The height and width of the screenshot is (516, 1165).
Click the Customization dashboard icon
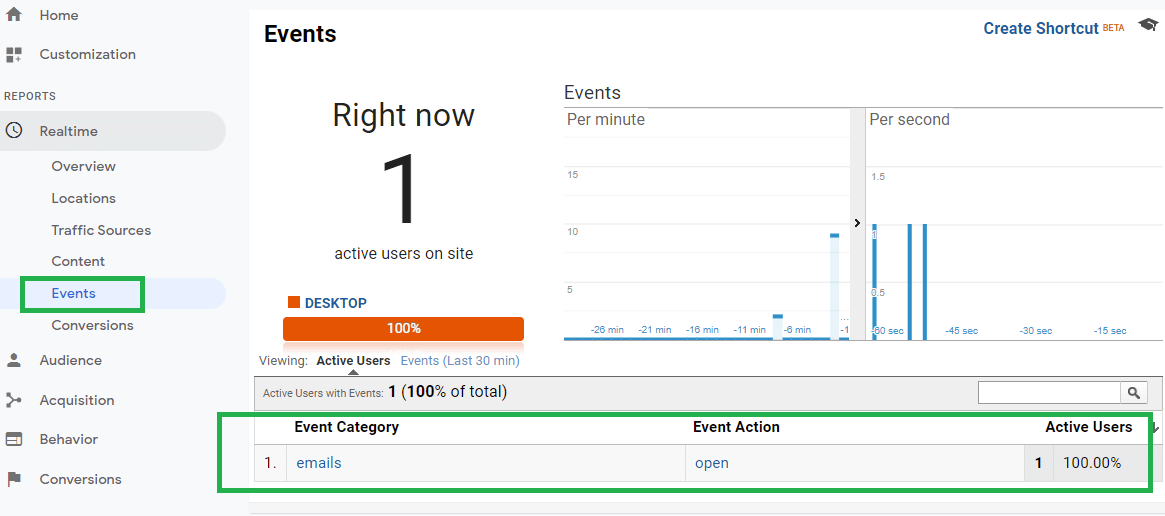pos(13,54)
